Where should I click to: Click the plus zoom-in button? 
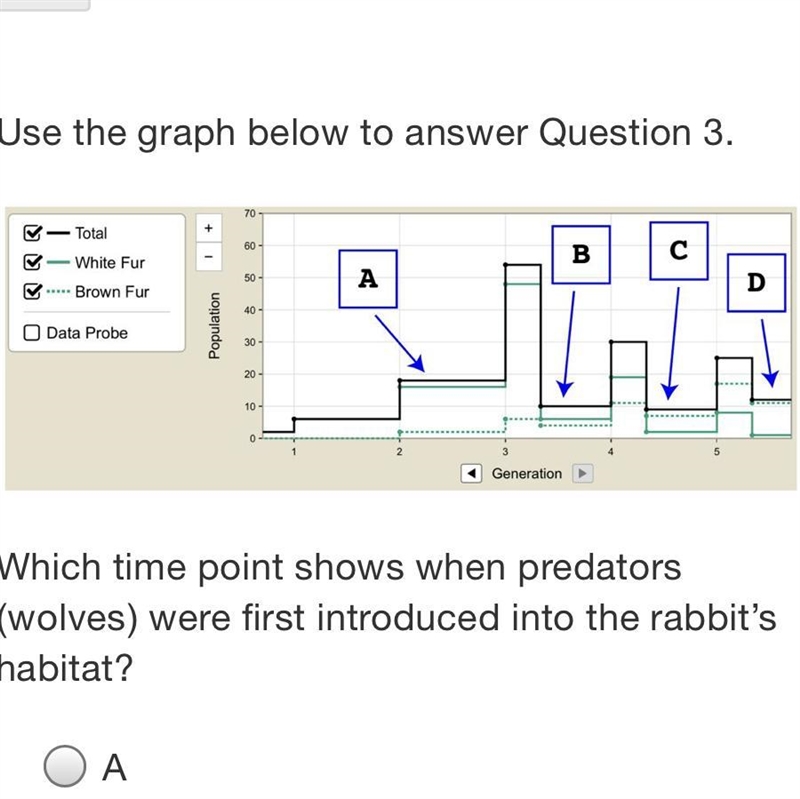pyautogui.click(x=209, y=228)
